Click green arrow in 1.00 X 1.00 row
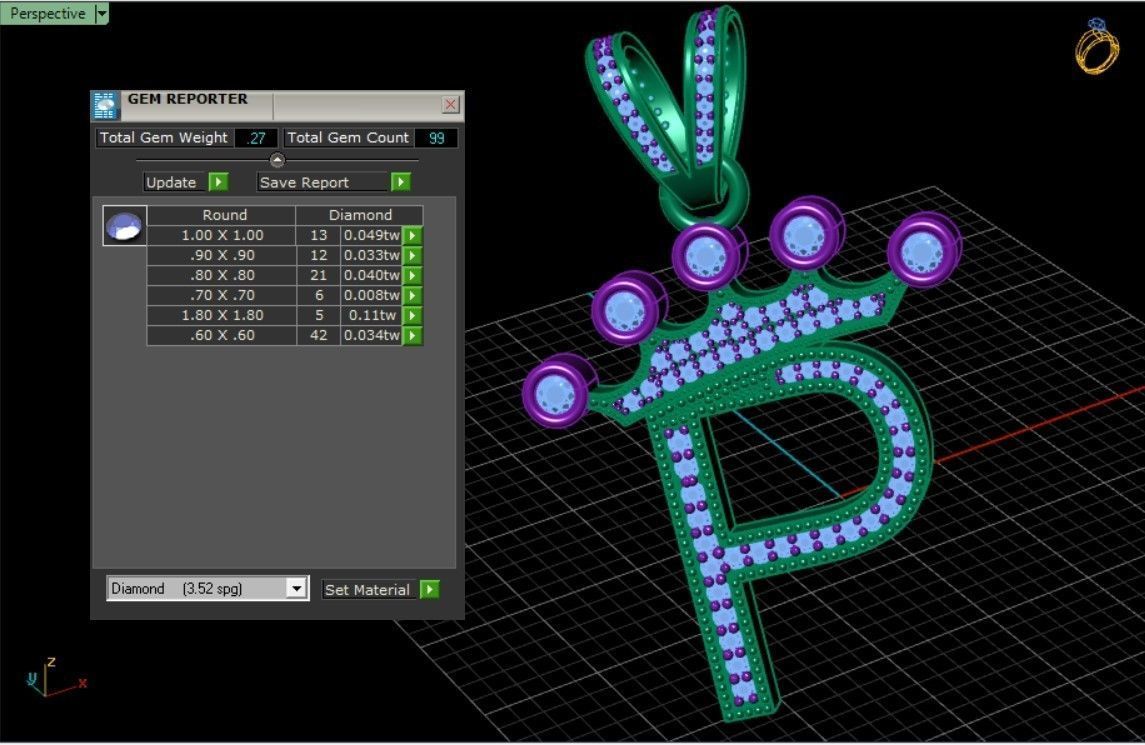 [x=413, y=235]
